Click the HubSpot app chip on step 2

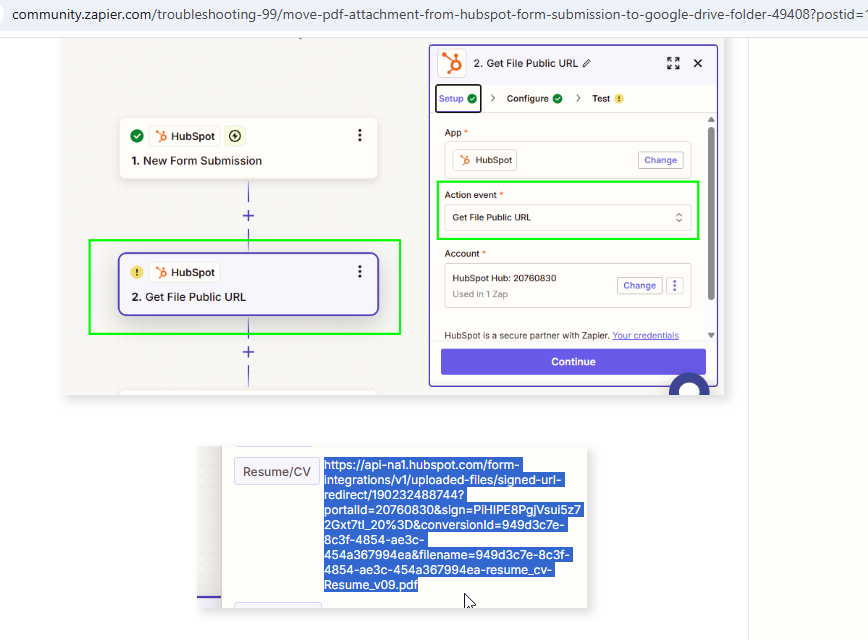(185, 272)
